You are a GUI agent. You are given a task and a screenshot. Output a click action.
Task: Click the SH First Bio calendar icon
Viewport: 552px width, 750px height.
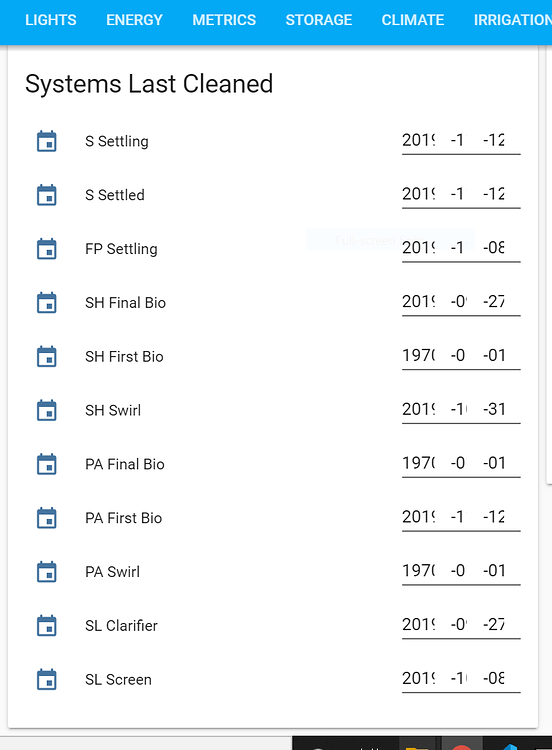coord(46,356)
